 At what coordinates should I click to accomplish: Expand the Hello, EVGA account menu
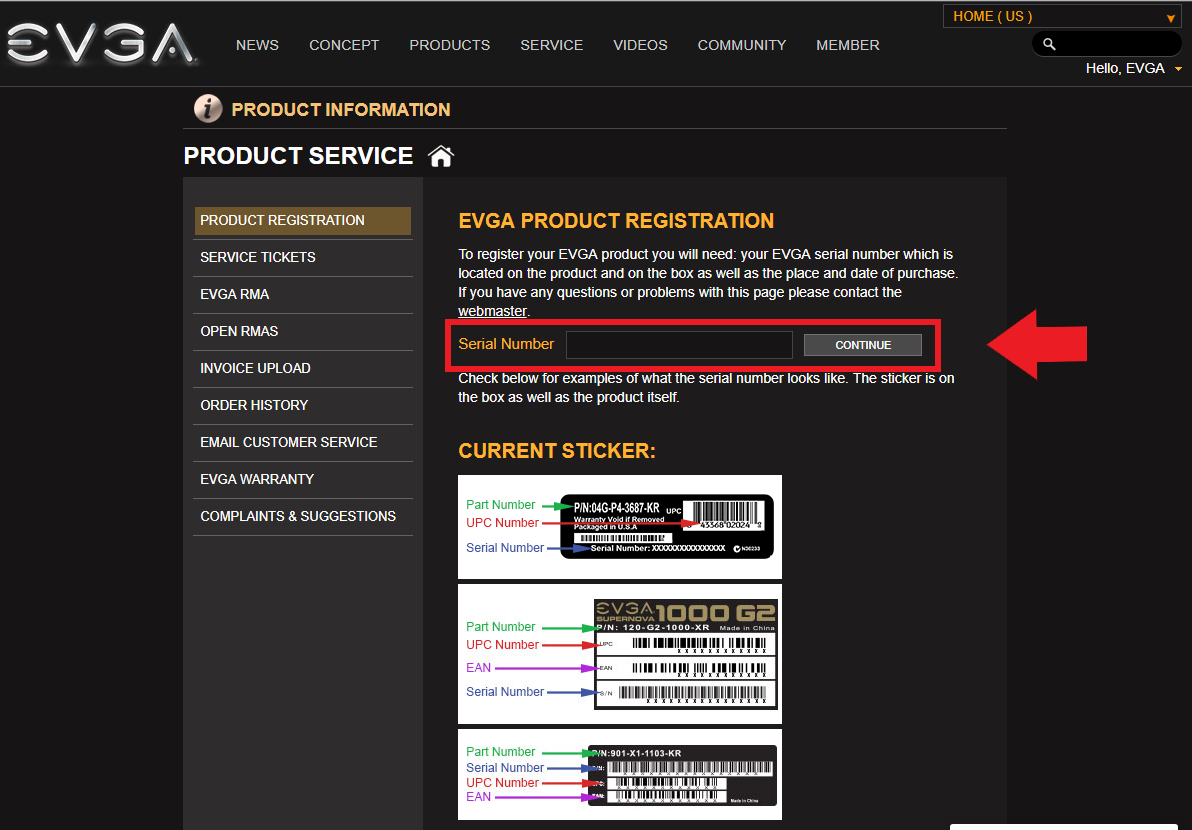coord(1133,68)
